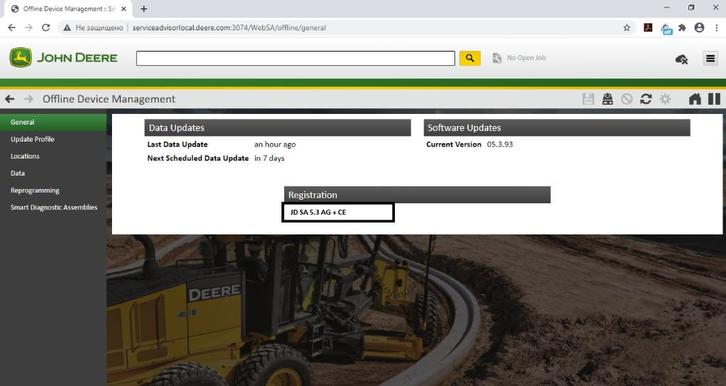Viewport: 726px width, 386px height.
Task: Bookmark page with star icon
Action: point(626,28)
